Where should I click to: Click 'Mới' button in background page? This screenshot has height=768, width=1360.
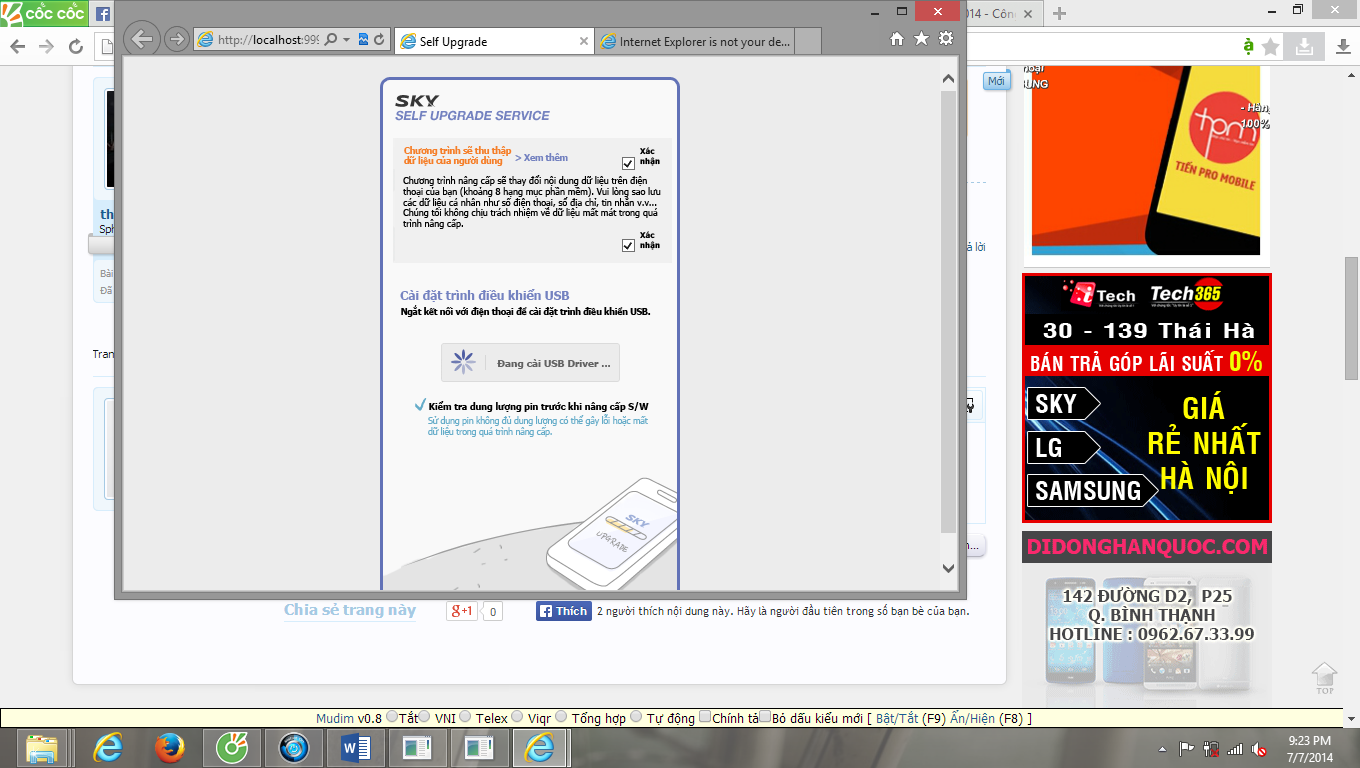(996, 81)
